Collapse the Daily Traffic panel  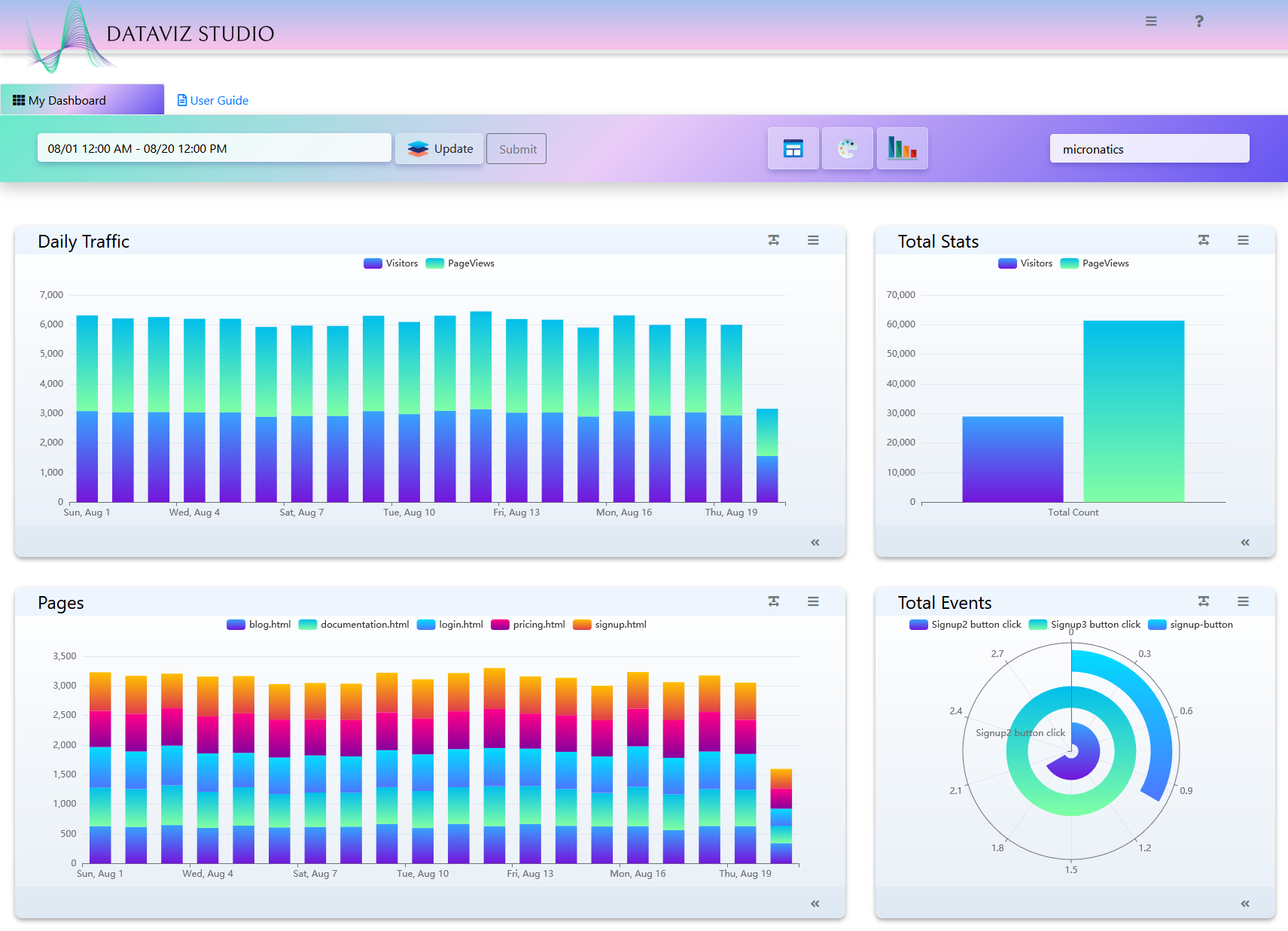point(815,542)
